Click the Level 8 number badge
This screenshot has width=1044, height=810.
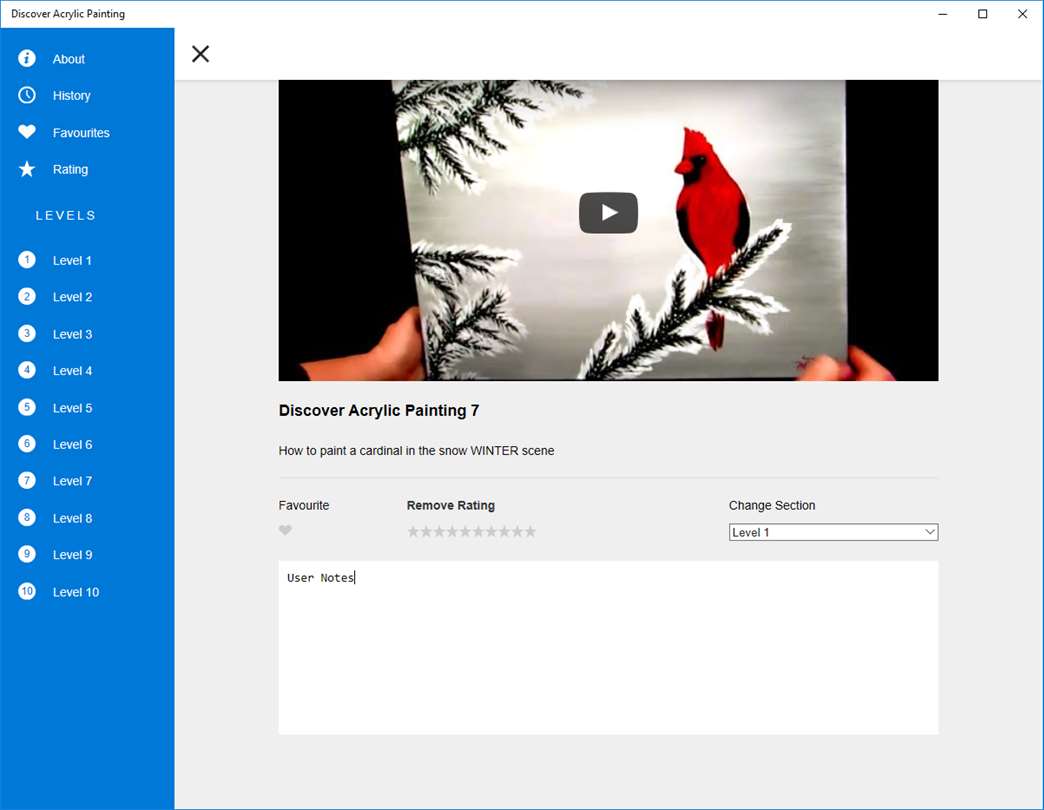click(27, 517)
